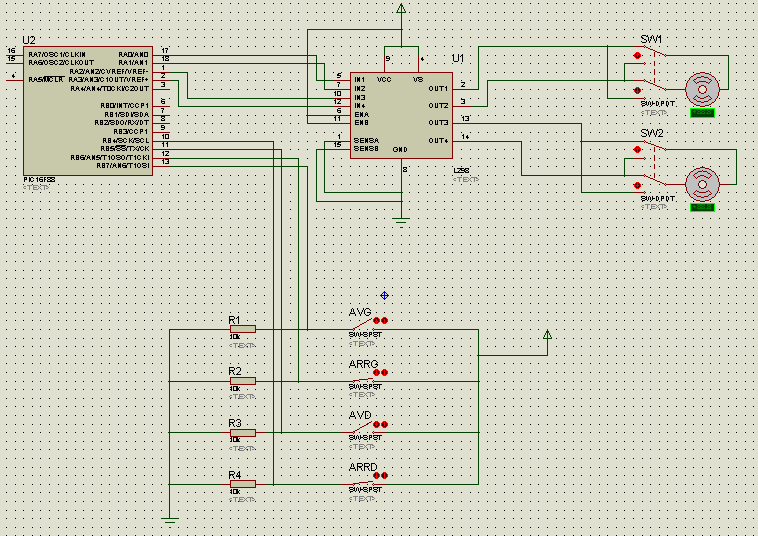
Task: Click the blue origin crosshair marker
Action: pyautogui.click(x=384, y=295)
